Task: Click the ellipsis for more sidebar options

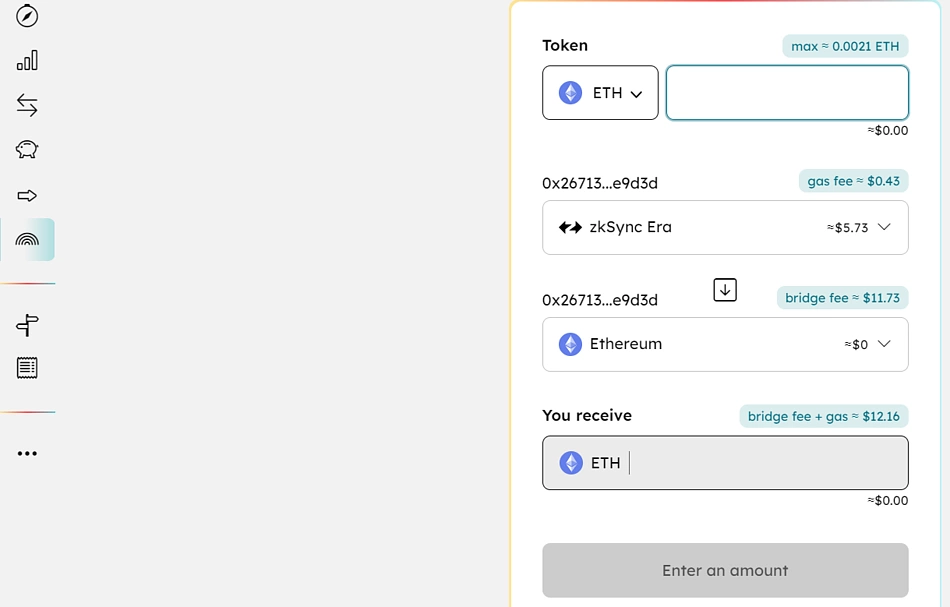Action: [x=27, y=453]
